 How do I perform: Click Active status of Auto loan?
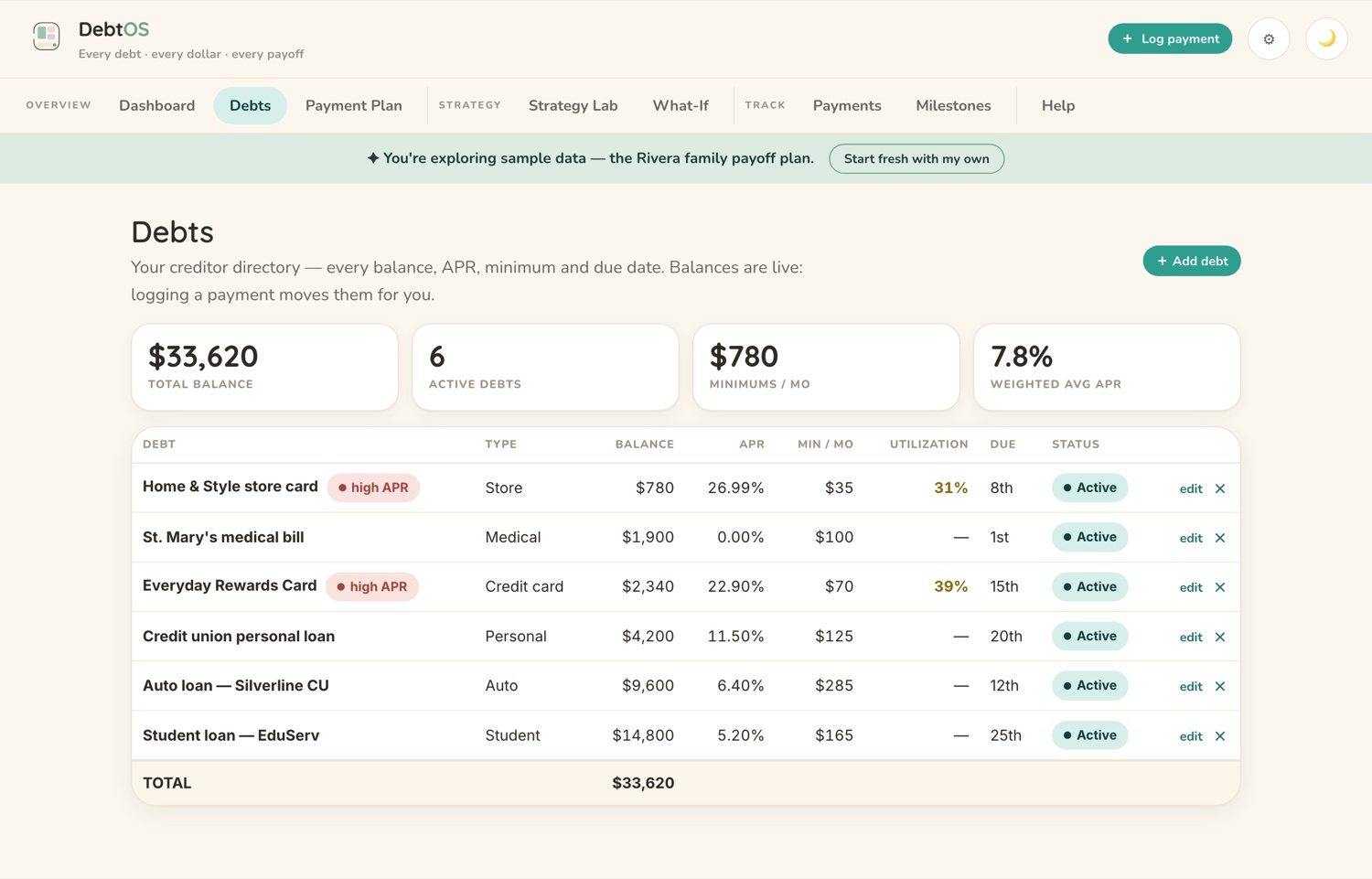click(1089, 685)
